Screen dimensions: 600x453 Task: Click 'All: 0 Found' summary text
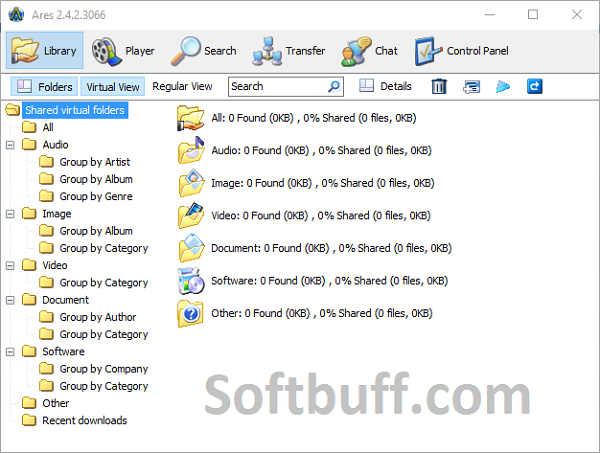tap(314, 118)
